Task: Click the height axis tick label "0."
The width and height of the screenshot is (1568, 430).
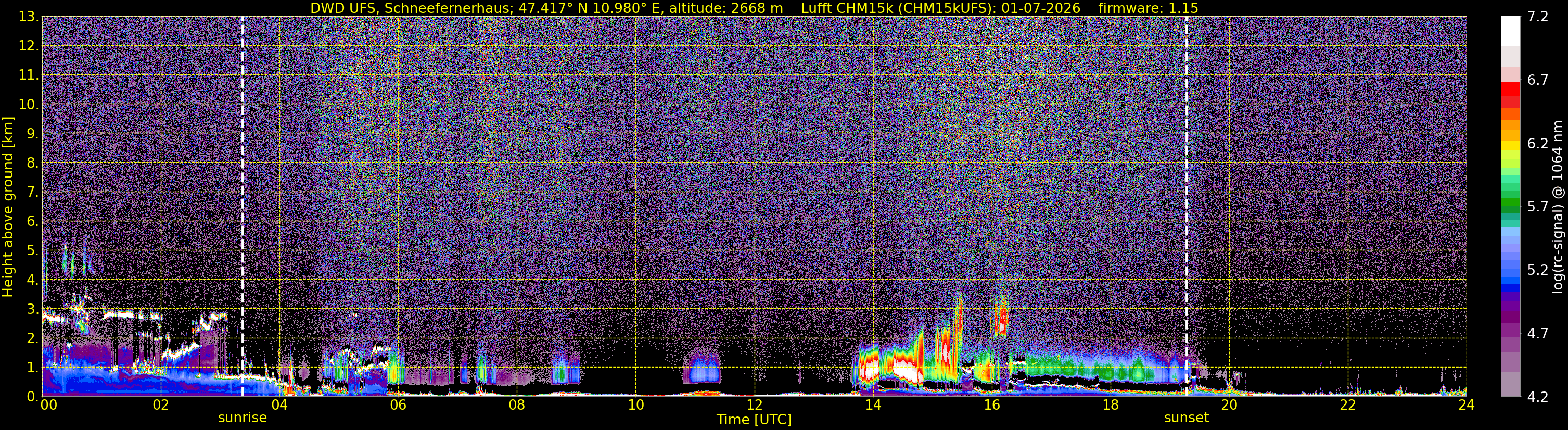Action: tap(32, 397)
